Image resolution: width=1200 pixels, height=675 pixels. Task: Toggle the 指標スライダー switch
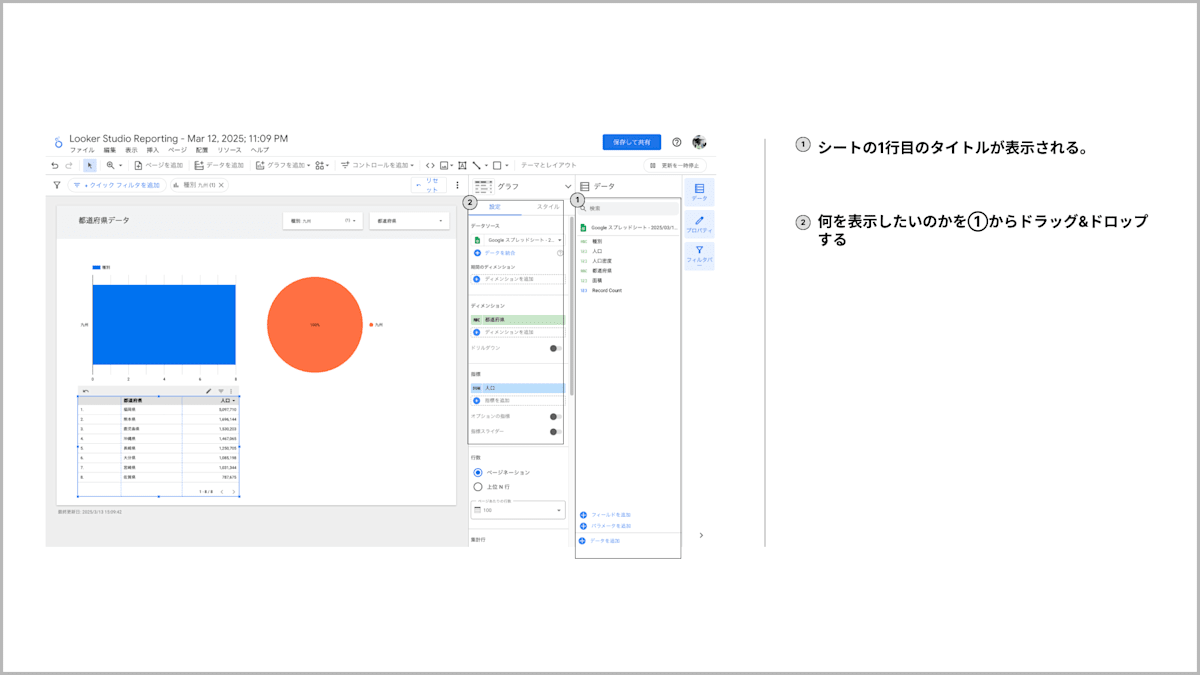[555, 432]
